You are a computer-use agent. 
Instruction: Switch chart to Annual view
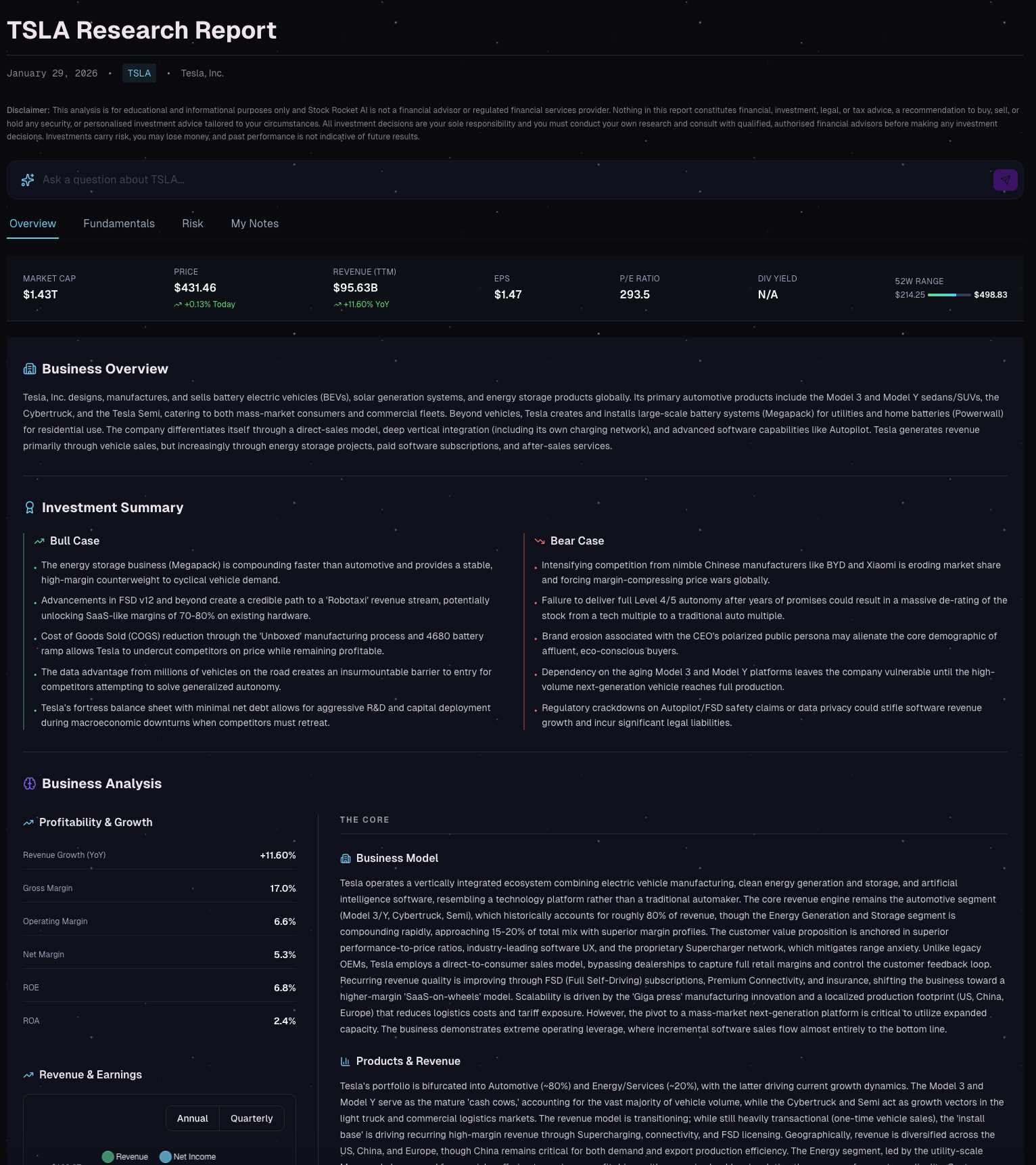point(193,1118)
